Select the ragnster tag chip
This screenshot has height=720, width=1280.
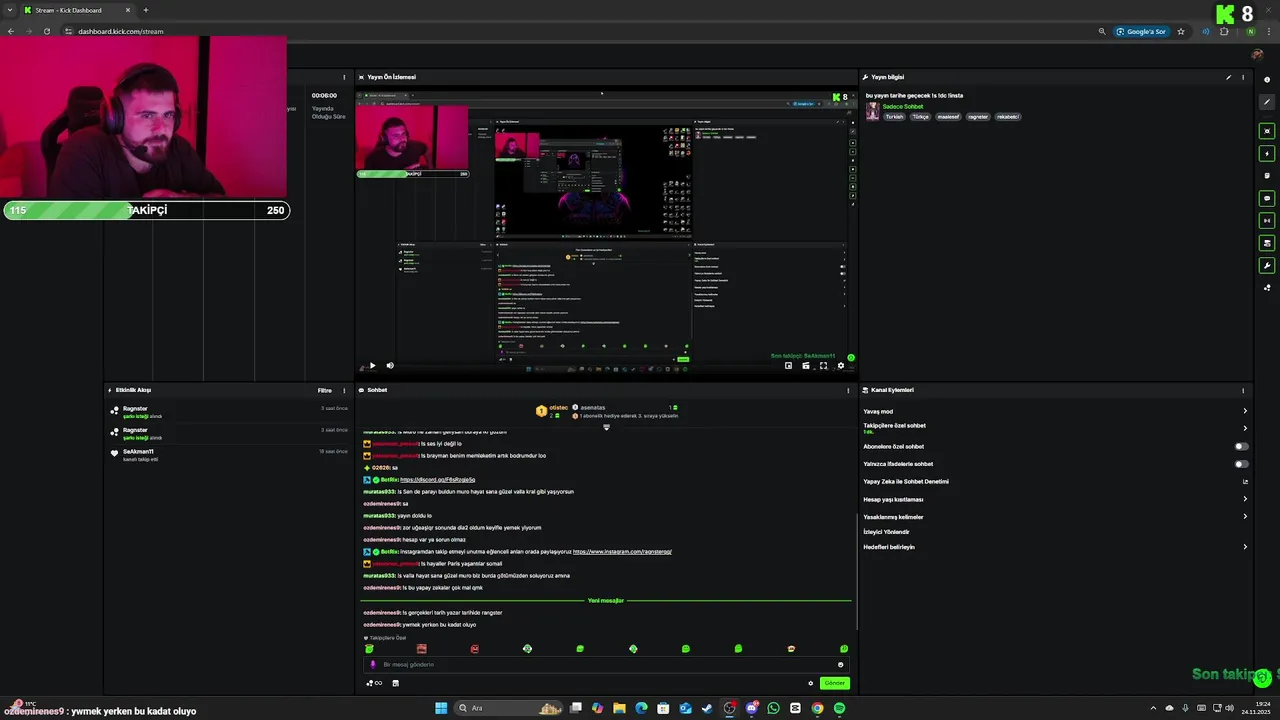pos(978,117)
